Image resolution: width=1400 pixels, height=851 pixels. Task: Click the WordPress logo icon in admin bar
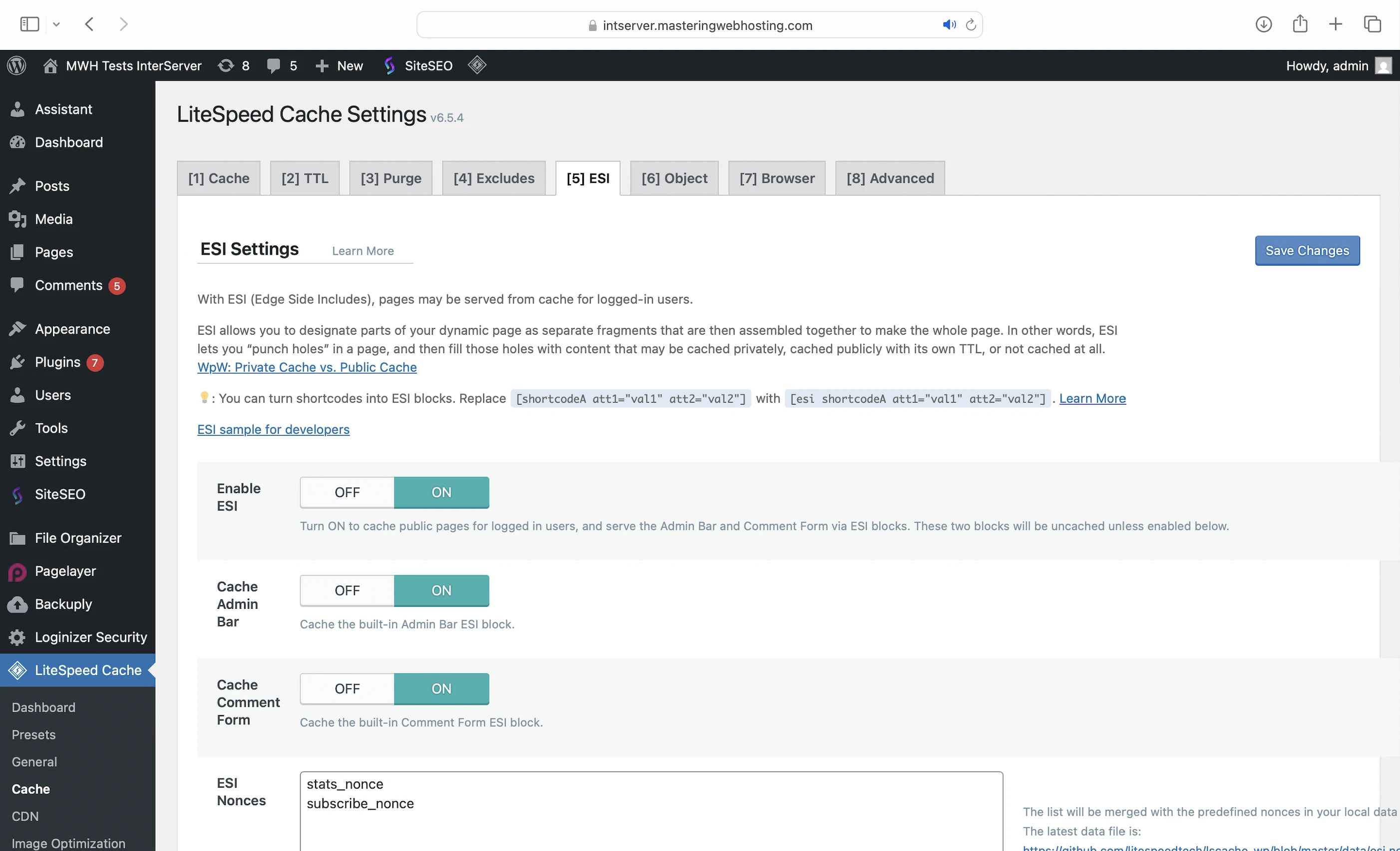pos(16,65)
